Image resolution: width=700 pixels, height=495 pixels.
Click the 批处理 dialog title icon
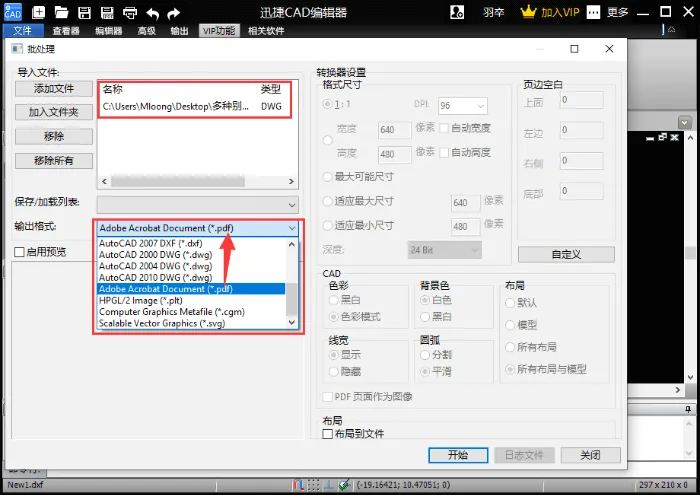coord(17,49)
